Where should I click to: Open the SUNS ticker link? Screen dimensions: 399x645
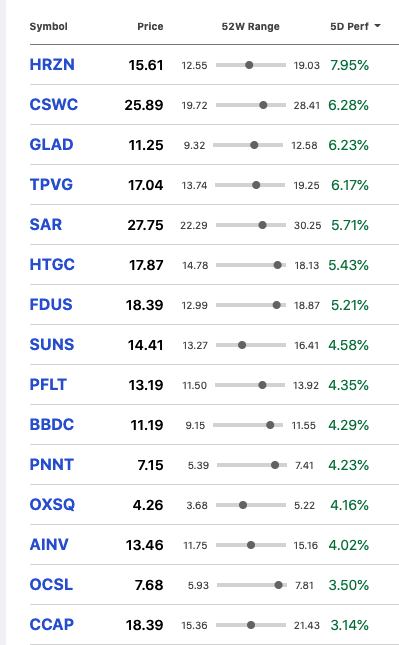click(52, 345)
